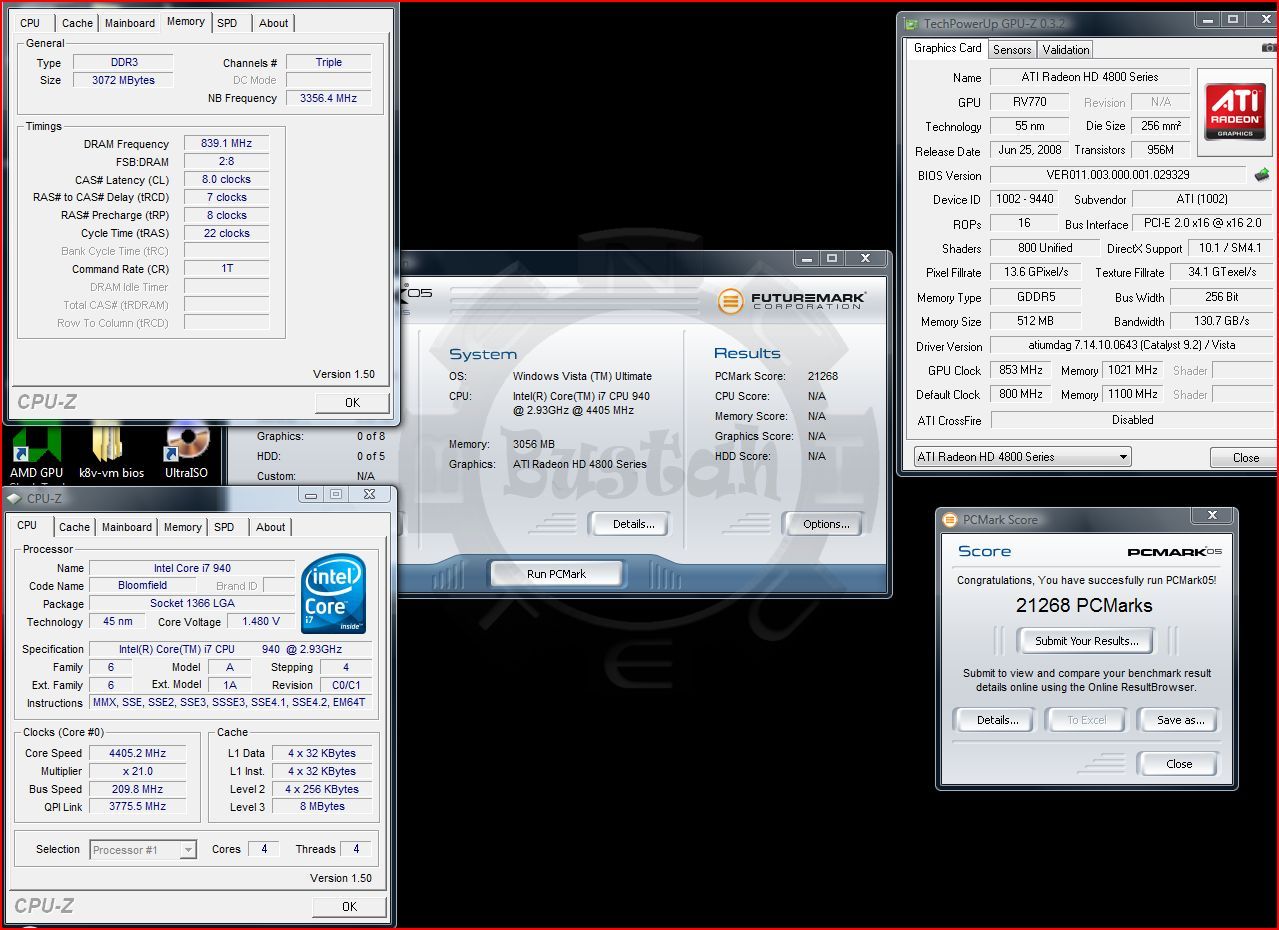Click the 21268 PCMarks score text

1084,605
